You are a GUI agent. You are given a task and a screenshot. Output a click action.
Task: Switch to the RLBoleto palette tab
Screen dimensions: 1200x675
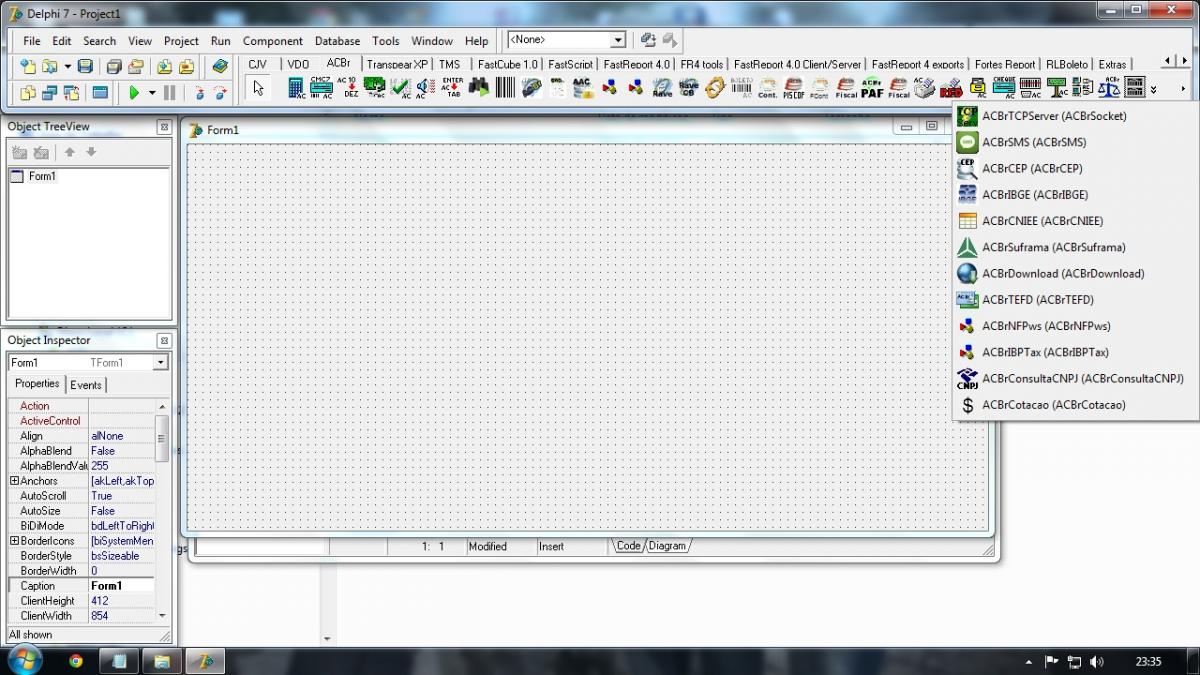pyautogui.click(x=1067, y=64)
